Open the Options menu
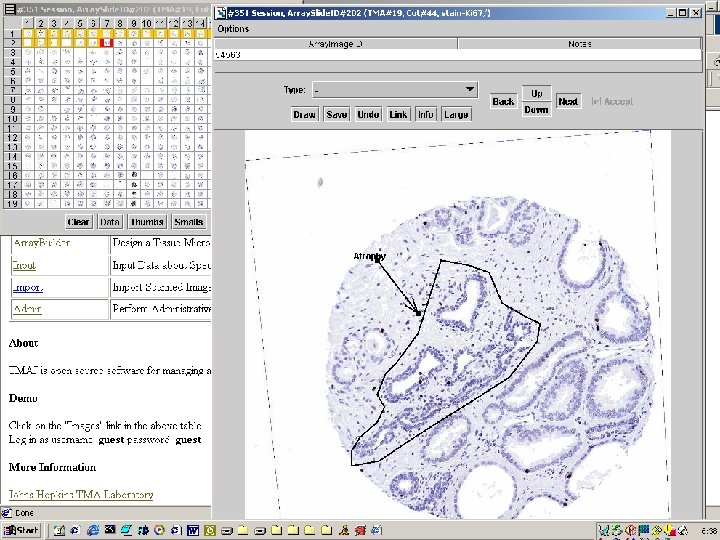This screenshot has height=540, width=720. (233, 29)
